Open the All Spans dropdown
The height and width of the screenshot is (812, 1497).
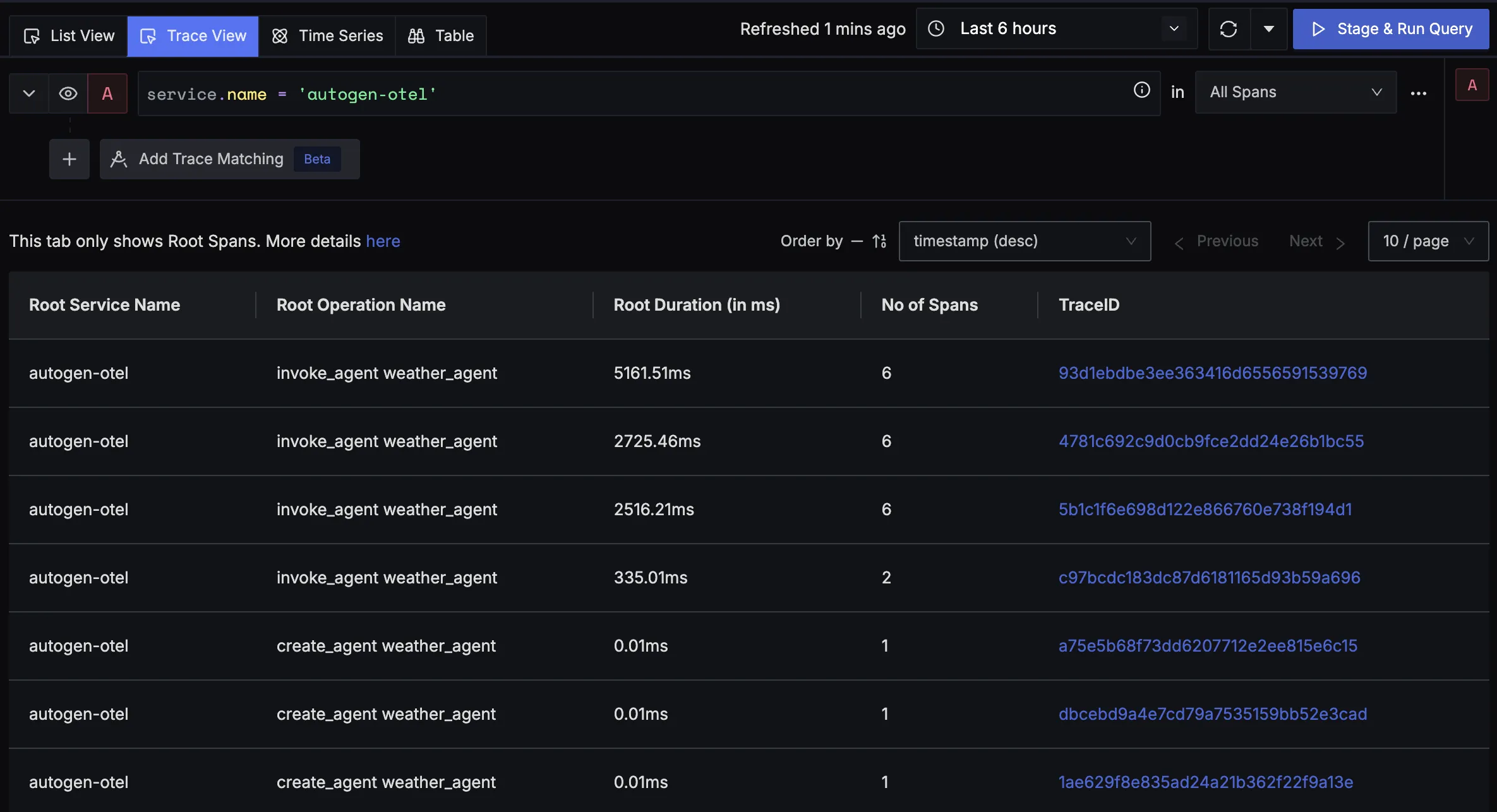(1295, 92)
